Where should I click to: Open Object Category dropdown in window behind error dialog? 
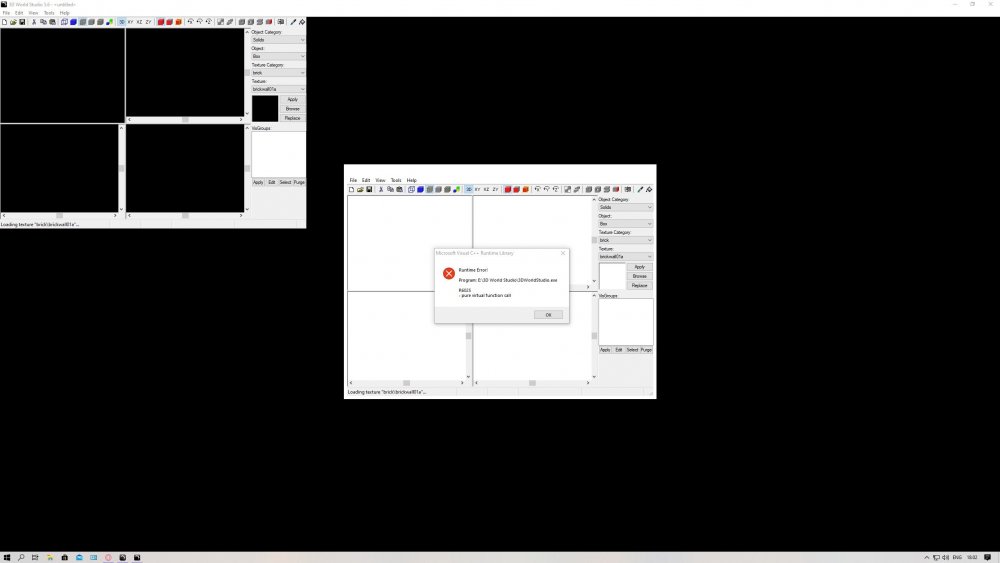click(x=625, y=207)
